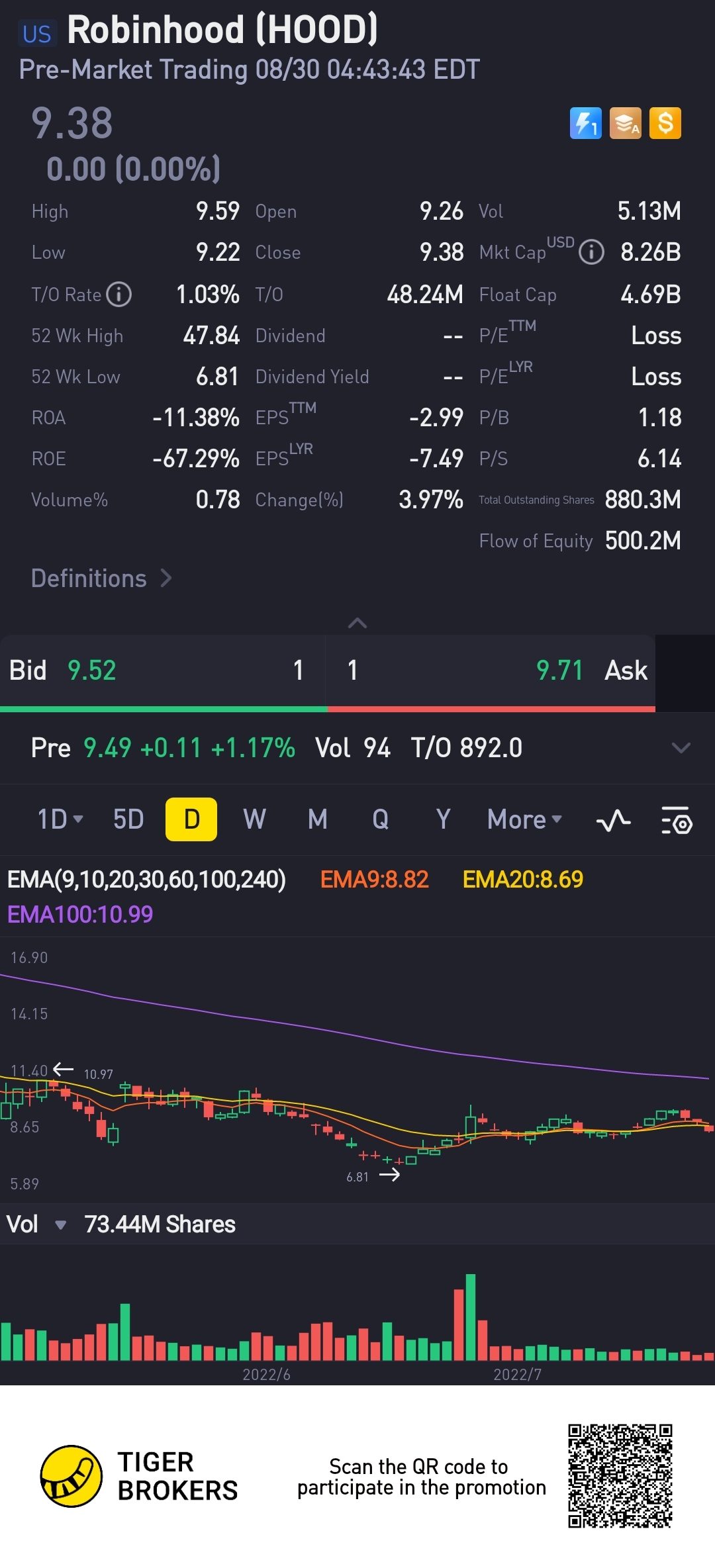Tap the Bid price 9.52
Viewport: 715px width, 1568px height.
(92, 670)
